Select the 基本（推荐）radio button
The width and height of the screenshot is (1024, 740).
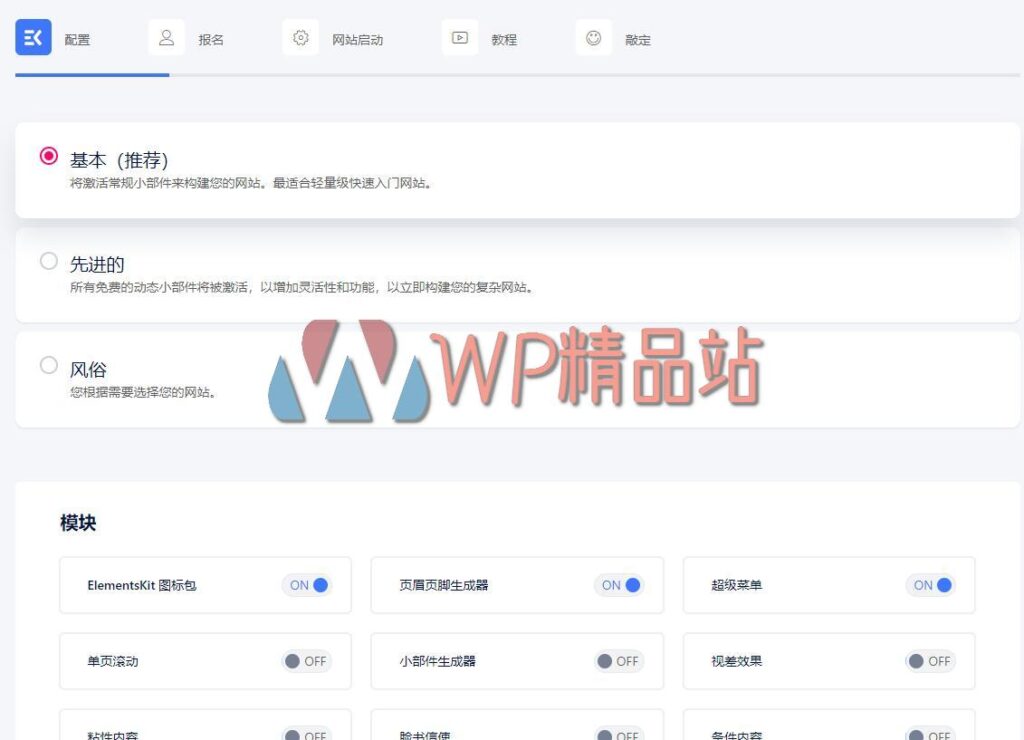tap(49, 156)
